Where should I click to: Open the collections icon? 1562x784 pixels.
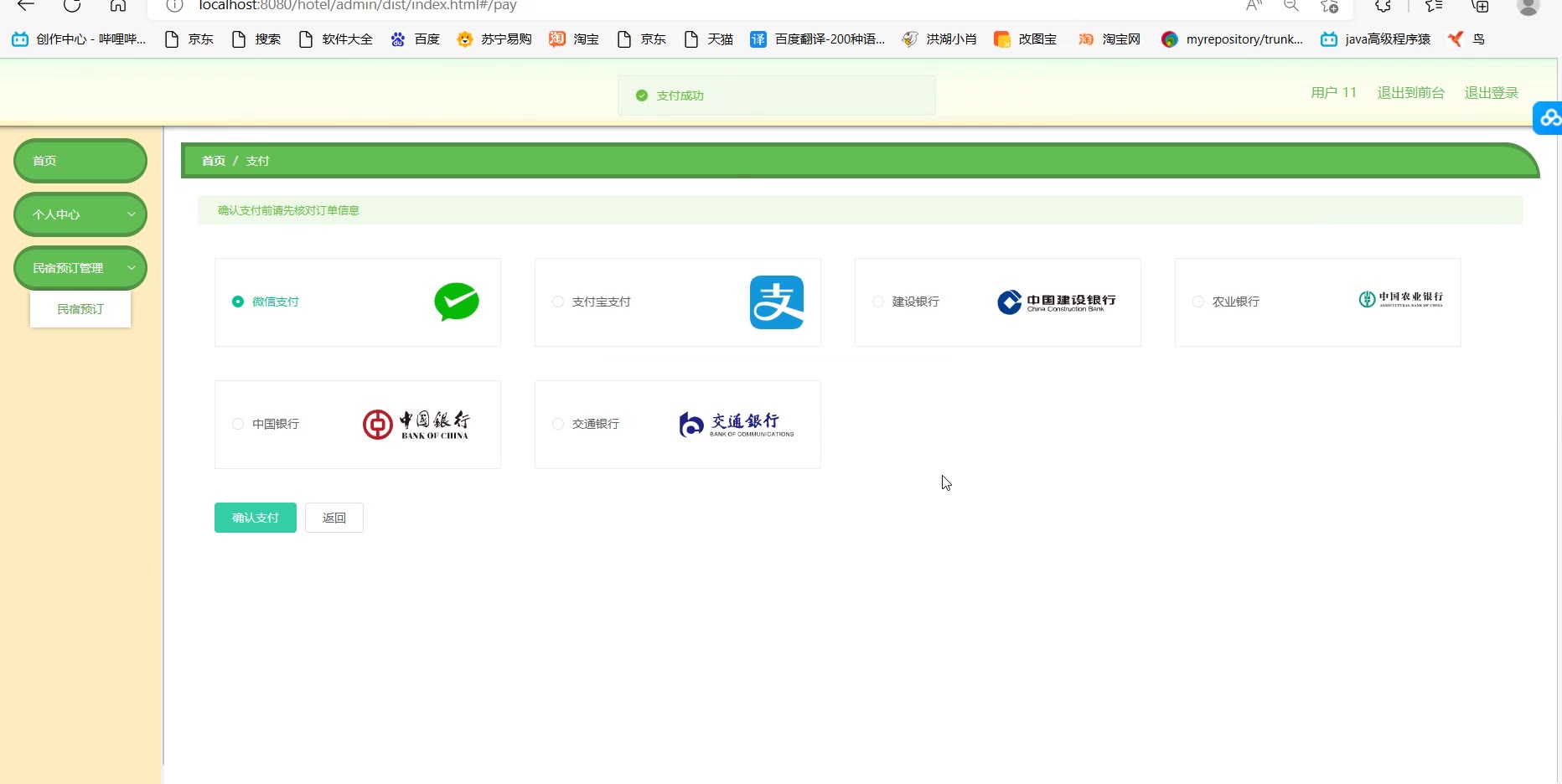point(1481,6)
